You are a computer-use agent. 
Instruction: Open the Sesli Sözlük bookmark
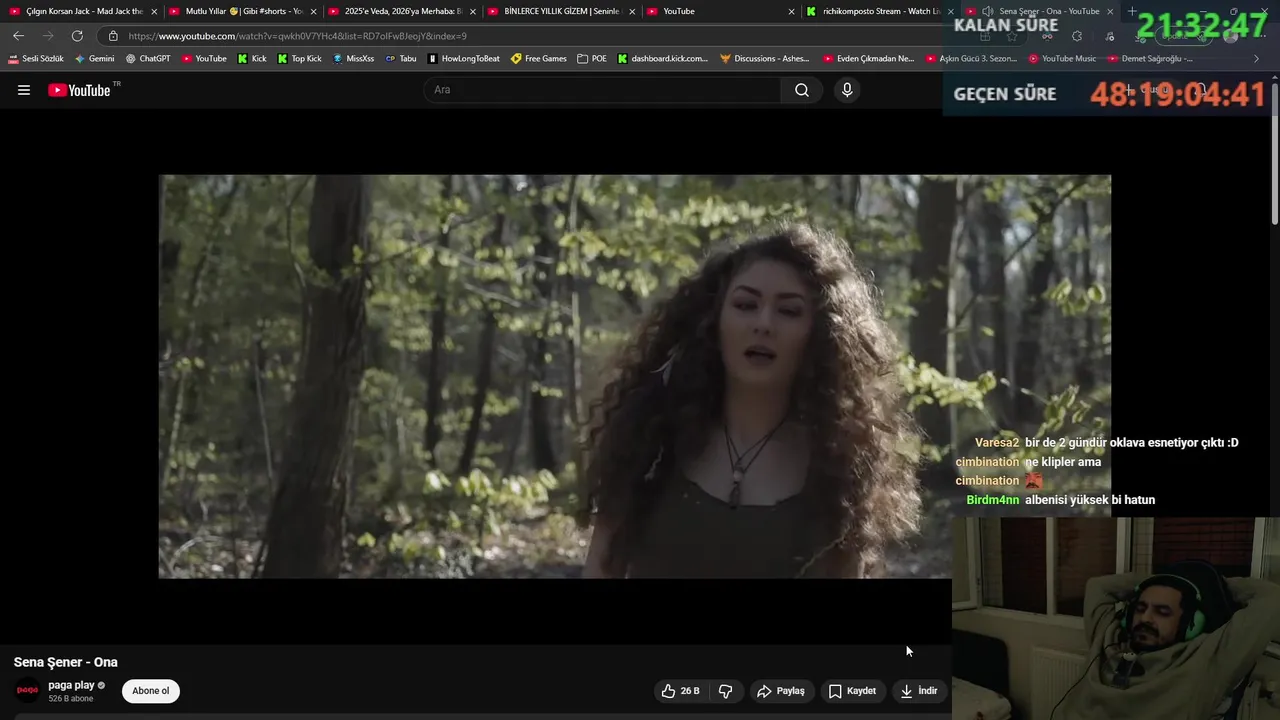[x=36, y=59]
